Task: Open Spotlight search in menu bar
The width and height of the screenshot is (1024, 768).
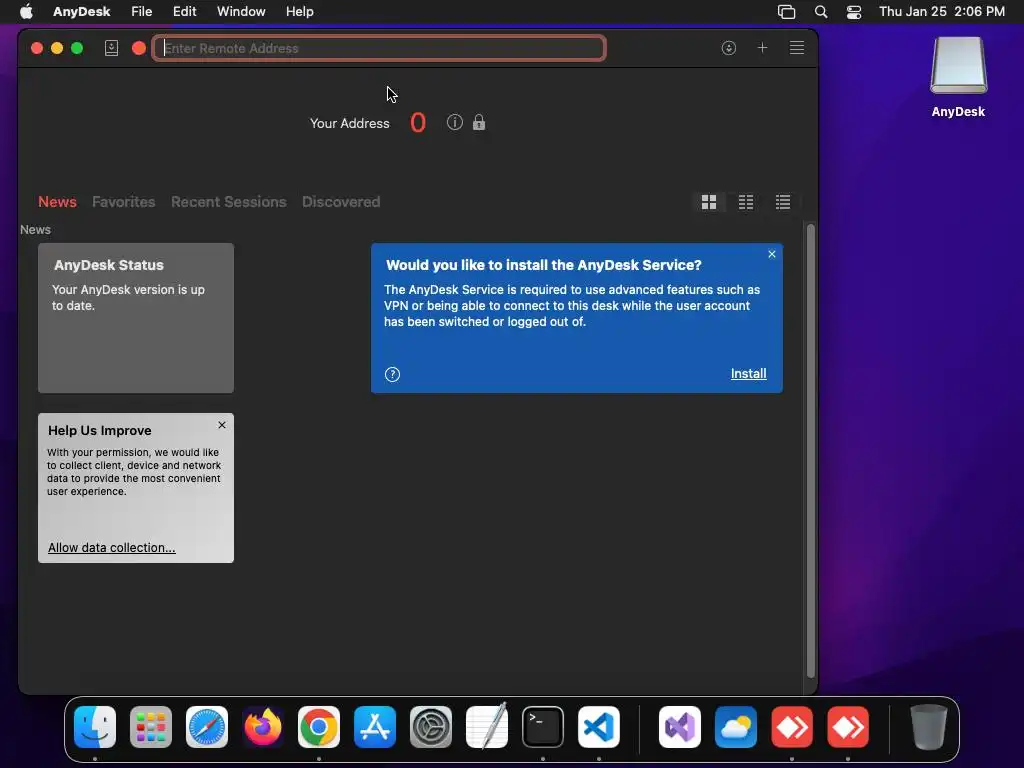Action: [821, 12]
